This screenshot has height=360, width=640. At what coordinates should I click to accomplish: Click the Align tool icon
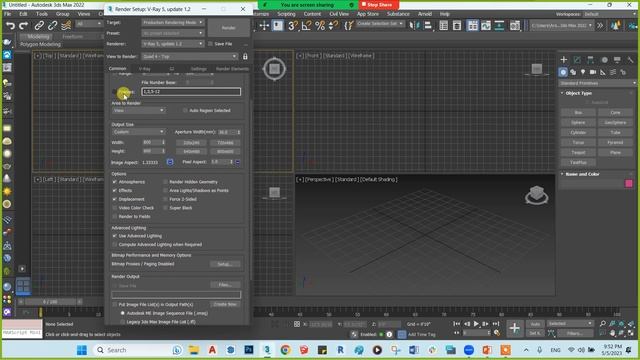tap(428, 26)
